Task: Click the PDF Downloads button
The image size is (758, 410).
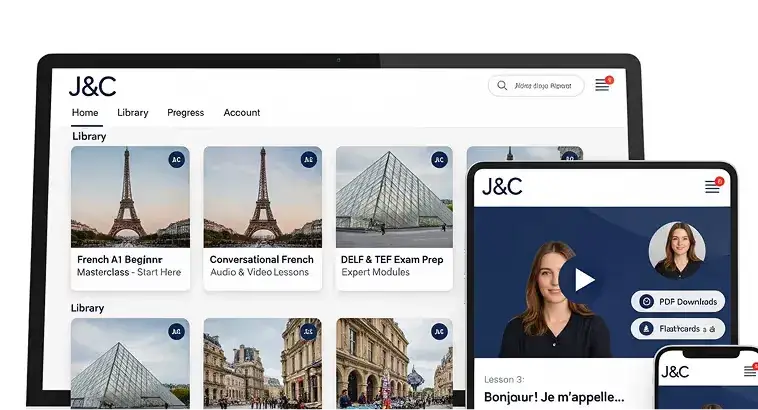Action: (678, 302)
